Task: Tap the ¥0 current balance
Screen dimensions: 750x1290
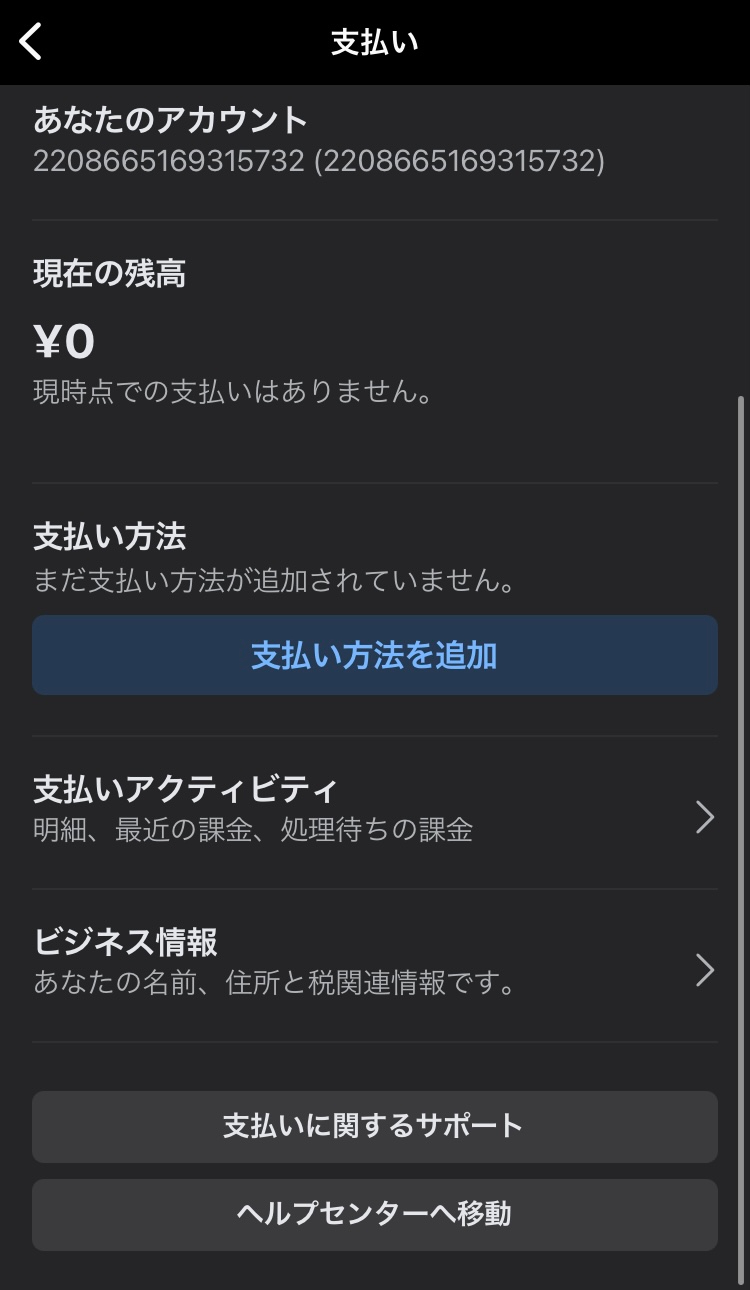Action: point(62,340)
